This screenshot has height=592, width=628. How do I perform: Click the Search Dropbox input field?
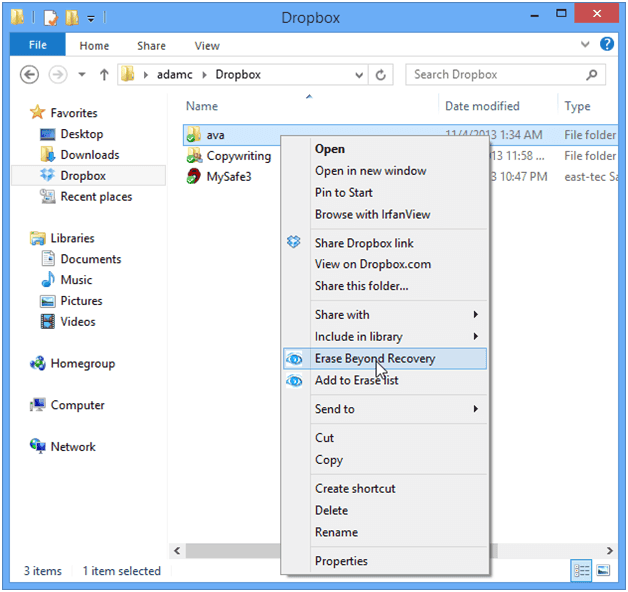coord(505,75)
